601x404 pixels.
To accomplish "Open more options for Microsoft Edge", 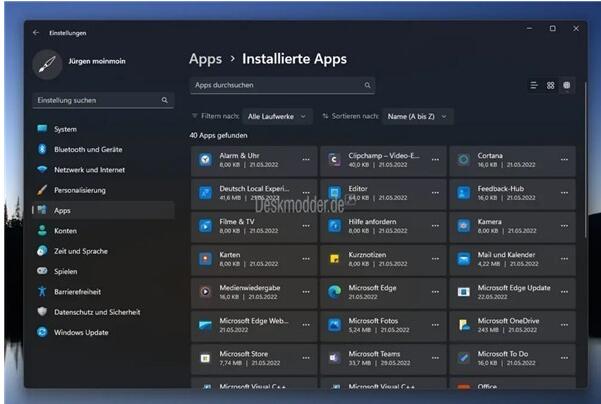I will coord(435,292).
